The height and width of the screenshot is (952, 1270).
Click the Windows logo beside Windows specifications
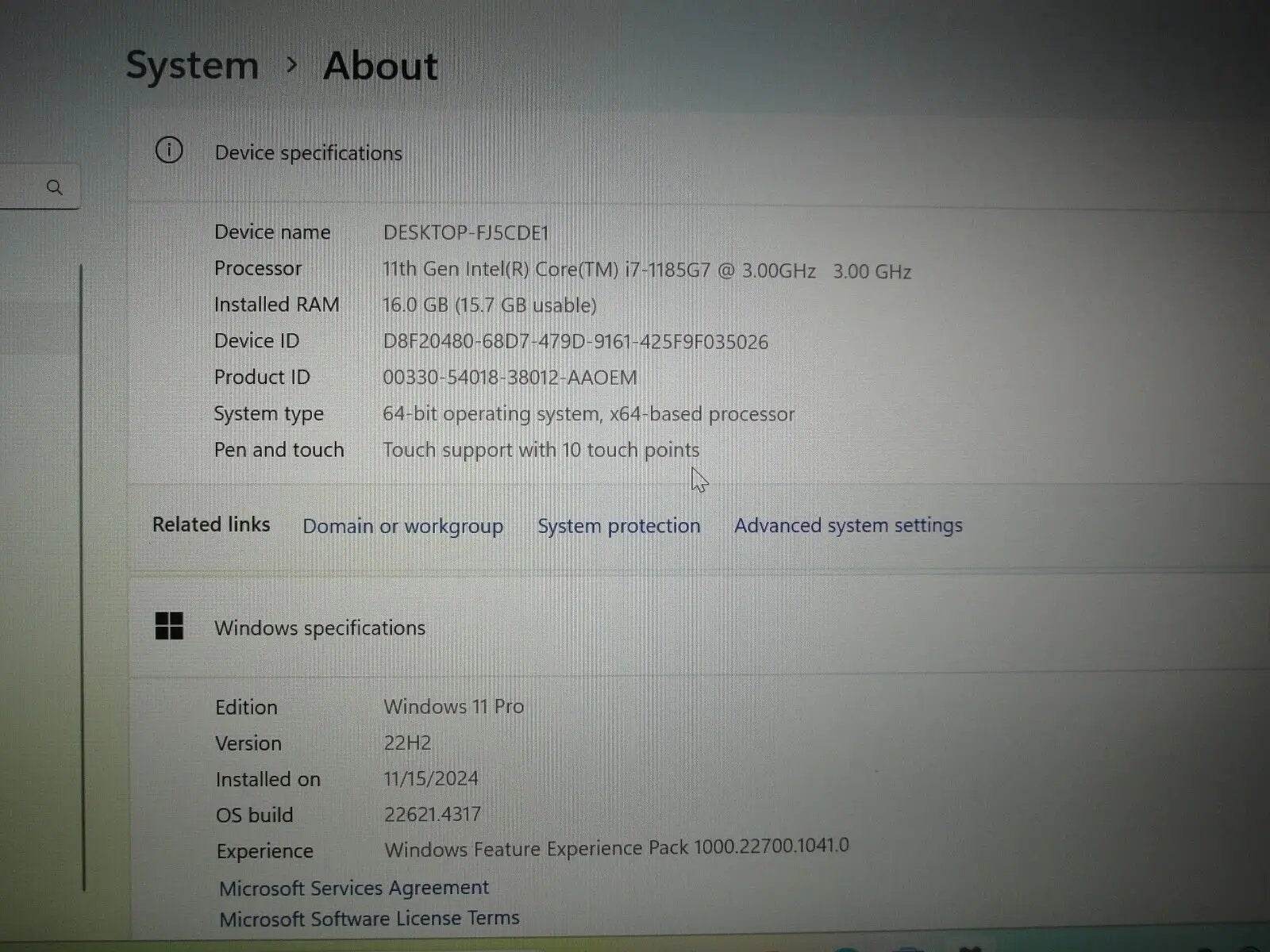[x=169, y=626]
